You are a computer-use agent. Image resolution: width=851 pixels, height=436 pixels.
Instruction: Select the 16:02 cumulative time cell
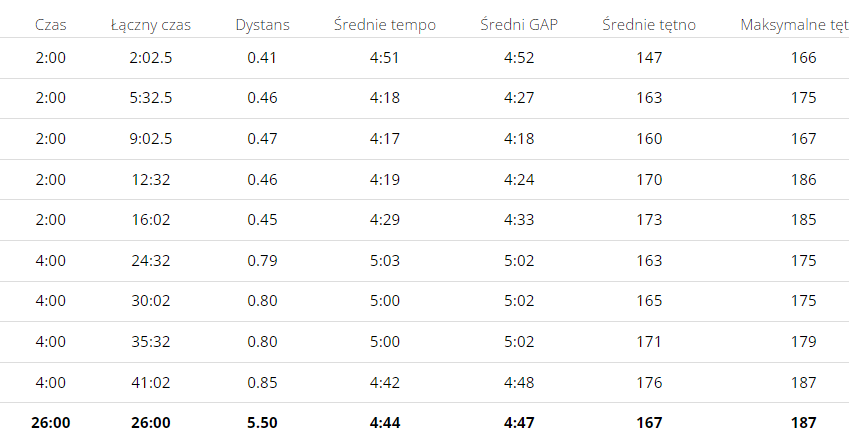[x=150, y=220]
